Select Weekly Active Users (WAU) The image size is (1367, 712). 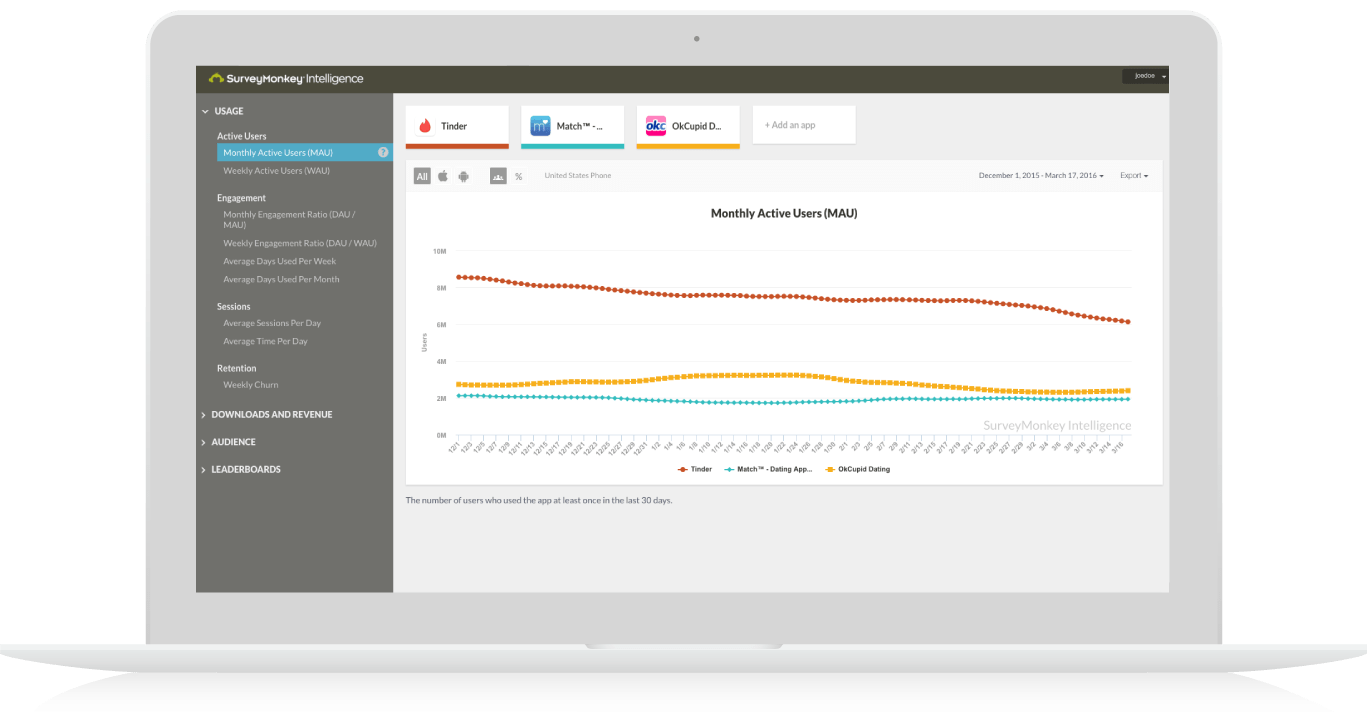(x=277, y=170)
